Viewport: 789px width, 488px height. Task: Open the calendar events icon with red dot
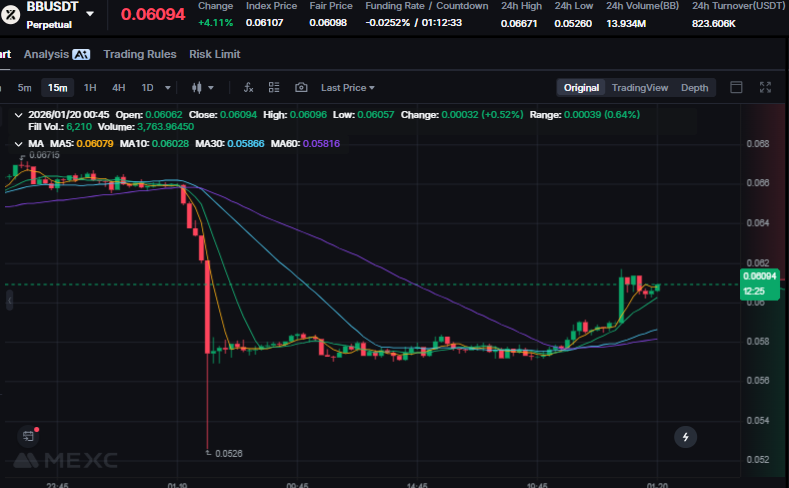click(29, 436)
